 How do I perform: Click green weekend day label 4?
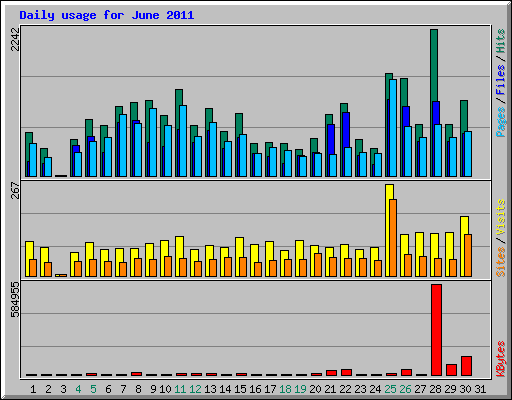coord(78,389)
